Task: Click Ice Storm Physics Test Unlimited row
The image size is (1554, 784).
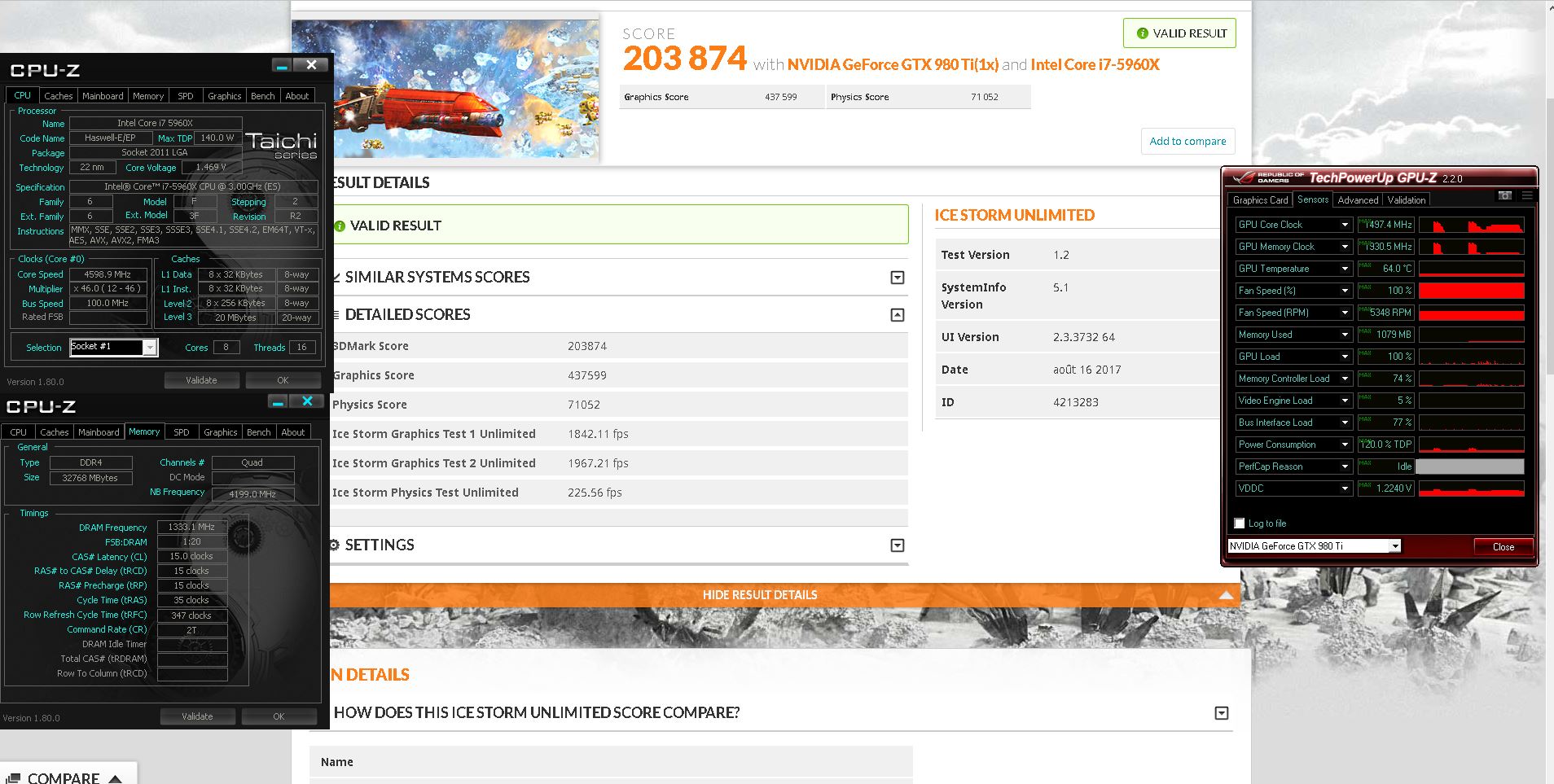Action: click(619, 493)
